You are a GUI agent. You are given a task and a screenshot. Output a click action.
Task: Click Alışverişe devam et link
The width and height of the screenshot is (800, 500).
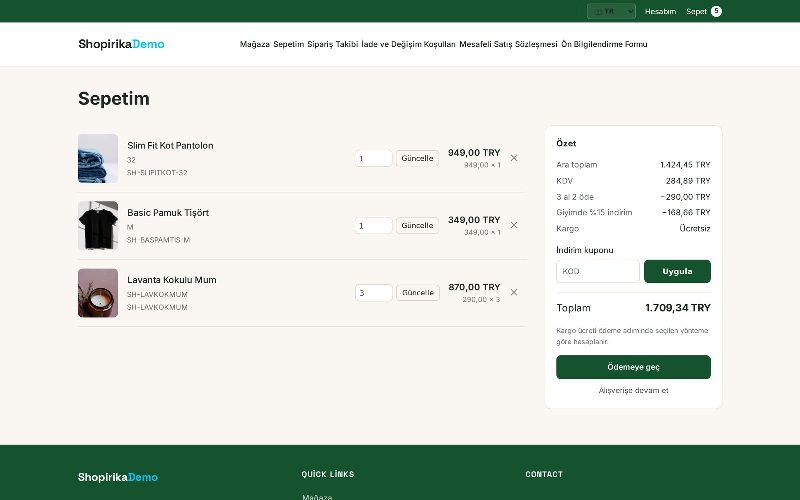633,390
